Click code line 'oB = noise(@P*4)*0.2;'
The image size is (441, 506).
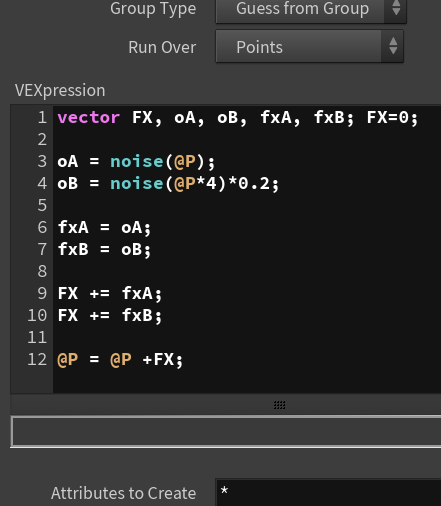pos(168,184)
